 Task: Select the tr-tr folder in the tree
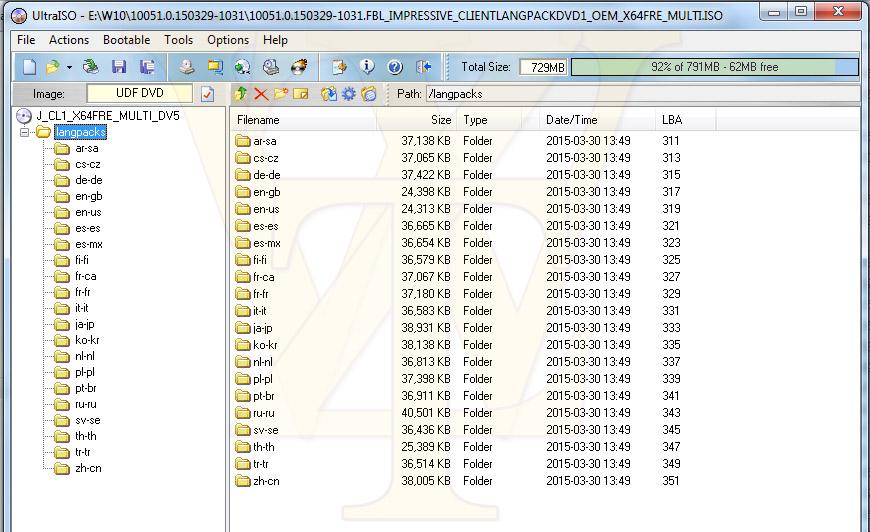83,452
